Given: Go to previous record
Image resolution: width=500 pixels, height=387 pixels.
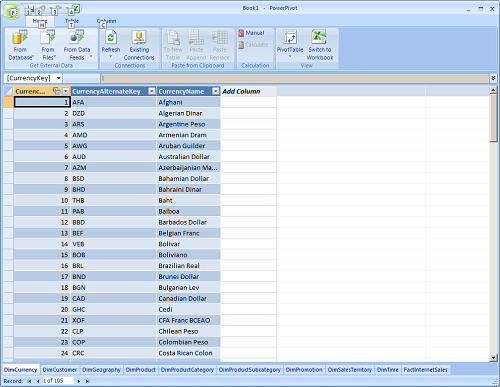Looking at the screenshot, I should (x=38, y=381).
